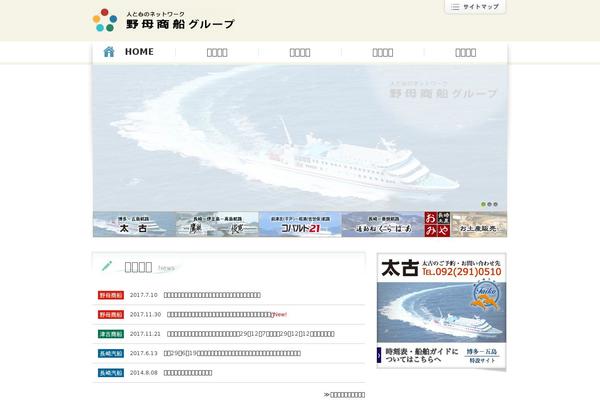
Task: Open the news item dated 2014.8.08
Action: point(188,373)
